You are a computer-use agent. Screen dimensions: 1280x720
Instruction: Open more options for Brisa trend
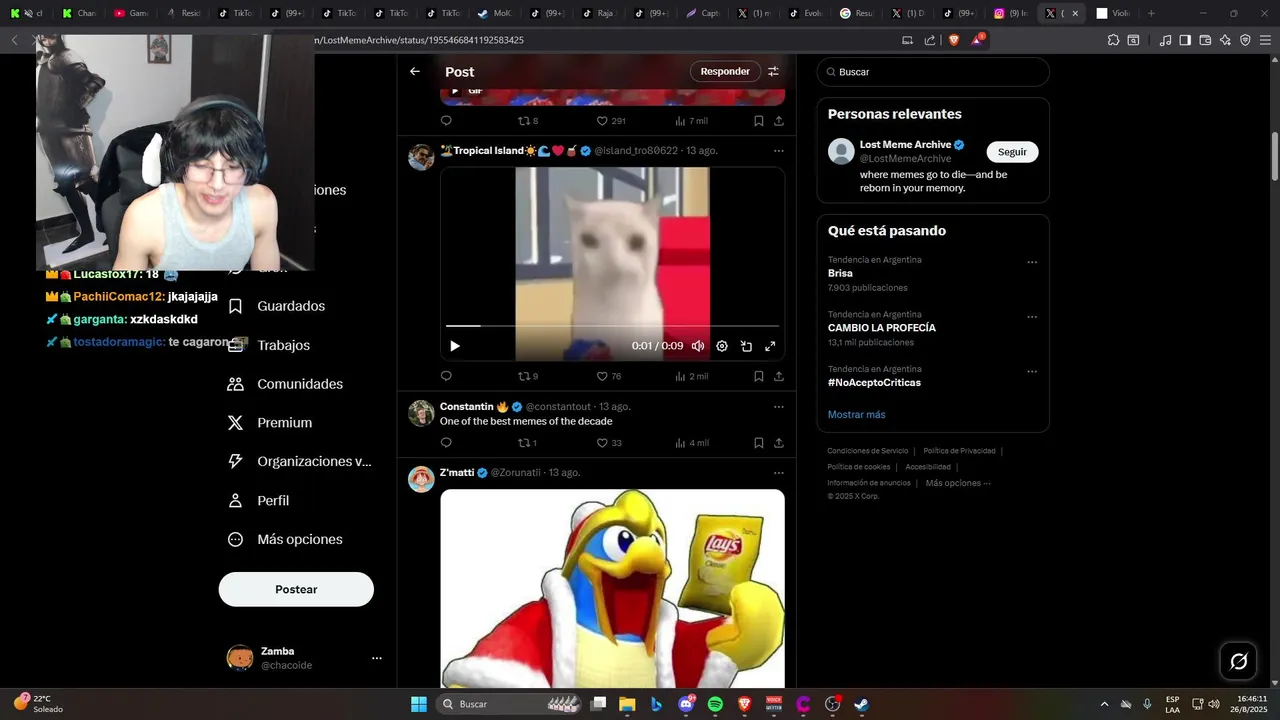pos(1032,262)
